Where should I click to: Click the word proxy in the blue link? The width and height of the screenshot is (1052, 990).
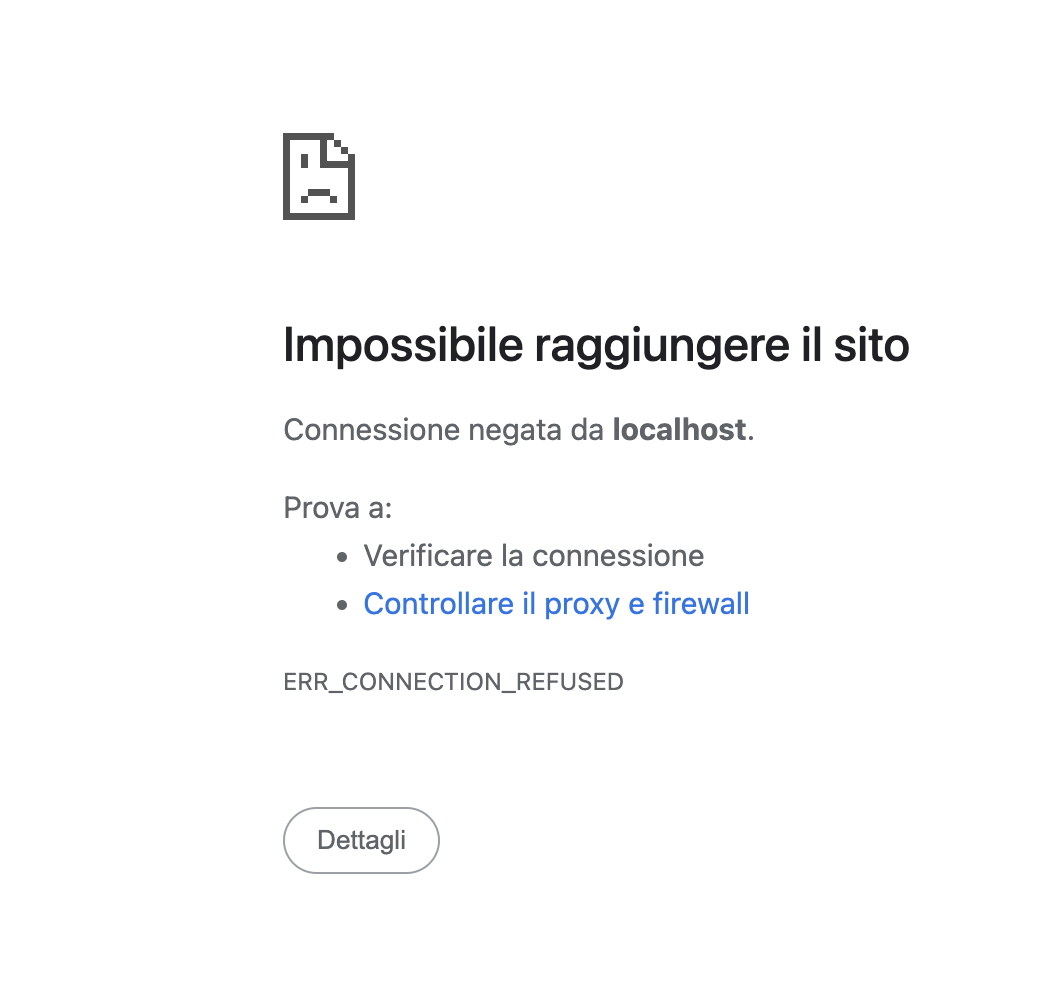(x=582, y=605)
